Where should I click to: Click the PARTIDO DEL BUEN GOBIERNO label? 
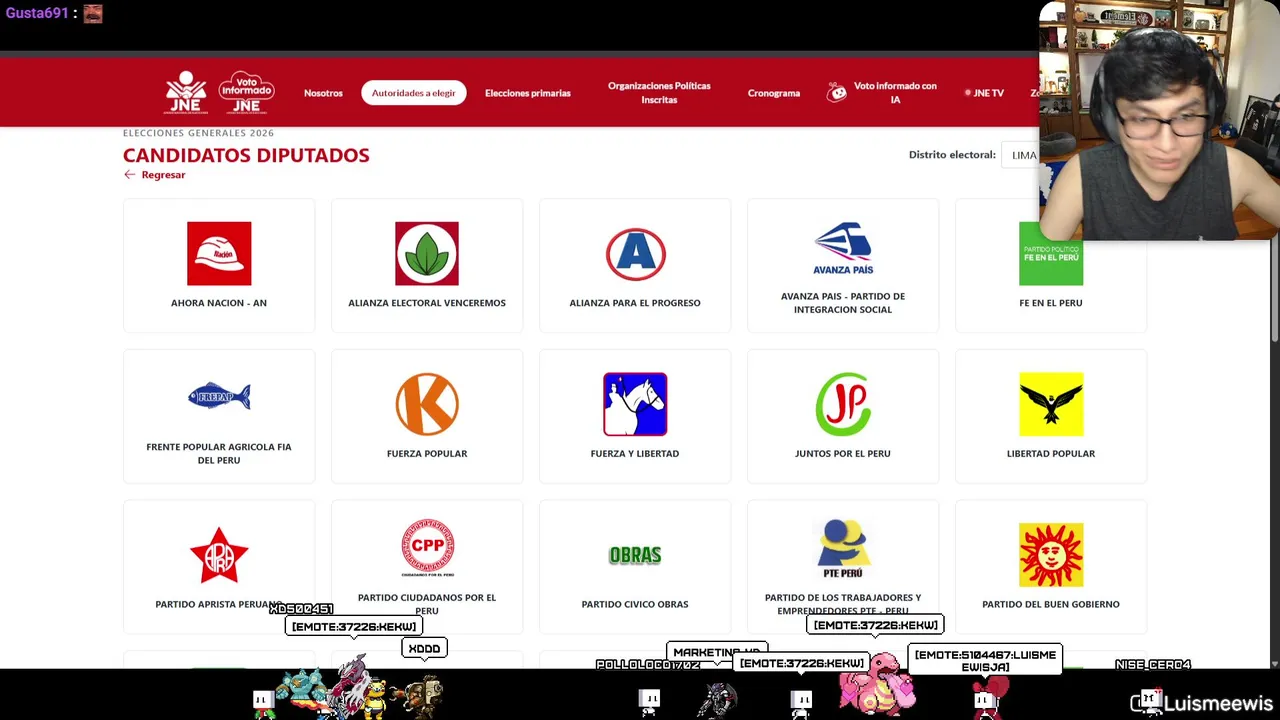(x=1051, y=604)
